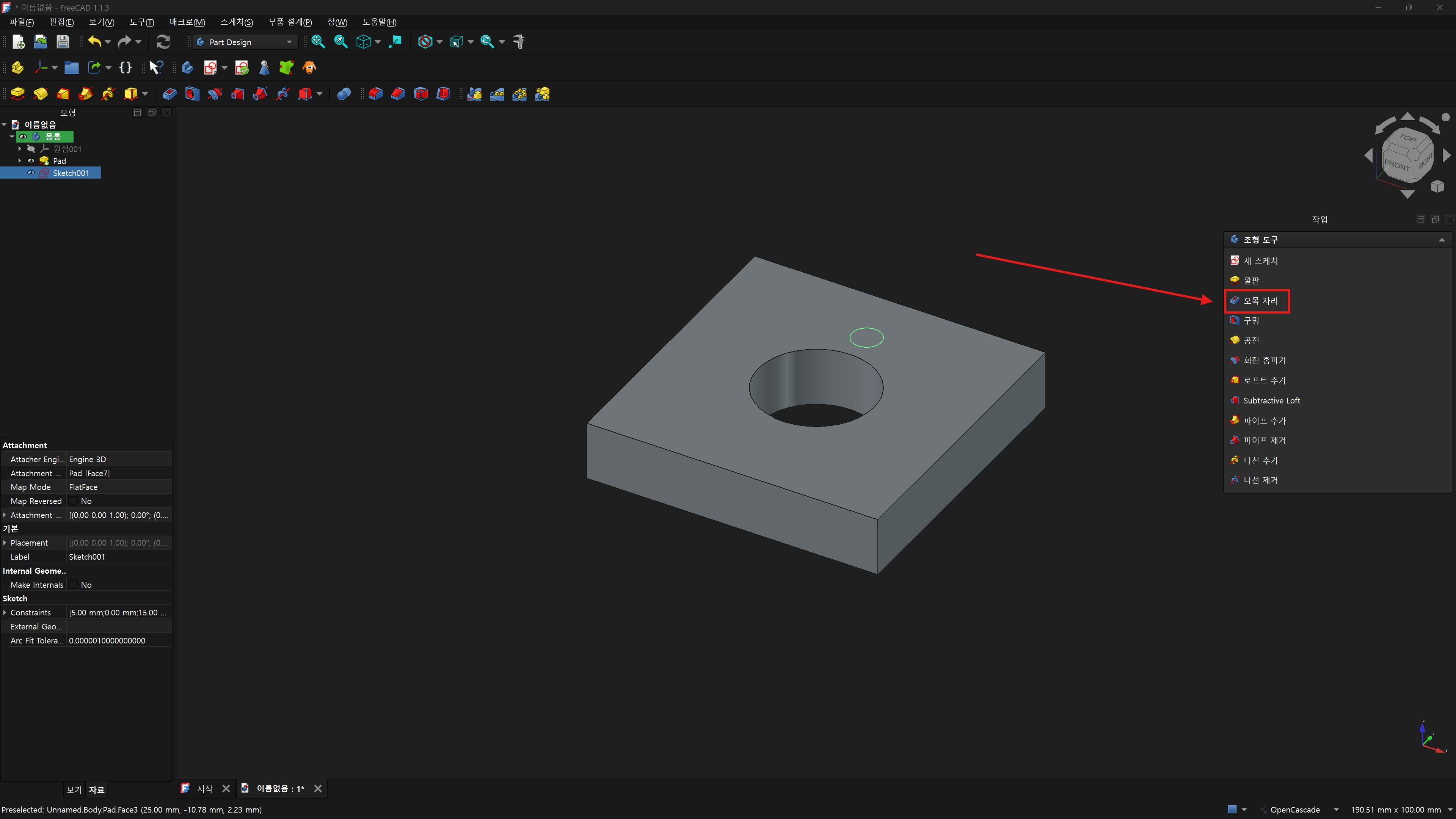Open the dimension units dropdown in status bar

point(1450,810)
